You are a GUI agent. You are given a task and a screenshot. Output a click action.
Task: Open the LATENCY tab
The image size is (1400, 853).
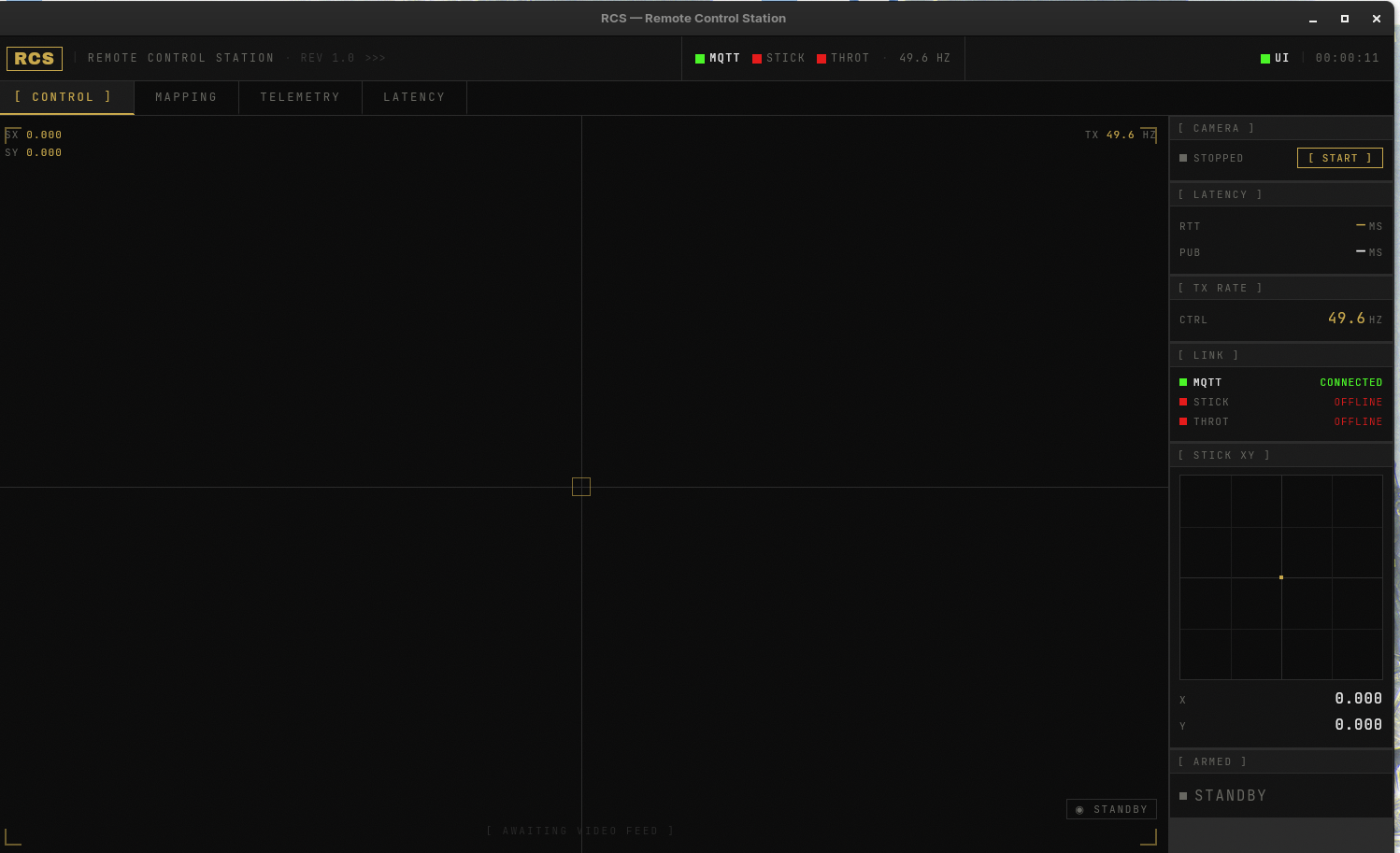tap(414, 97)
